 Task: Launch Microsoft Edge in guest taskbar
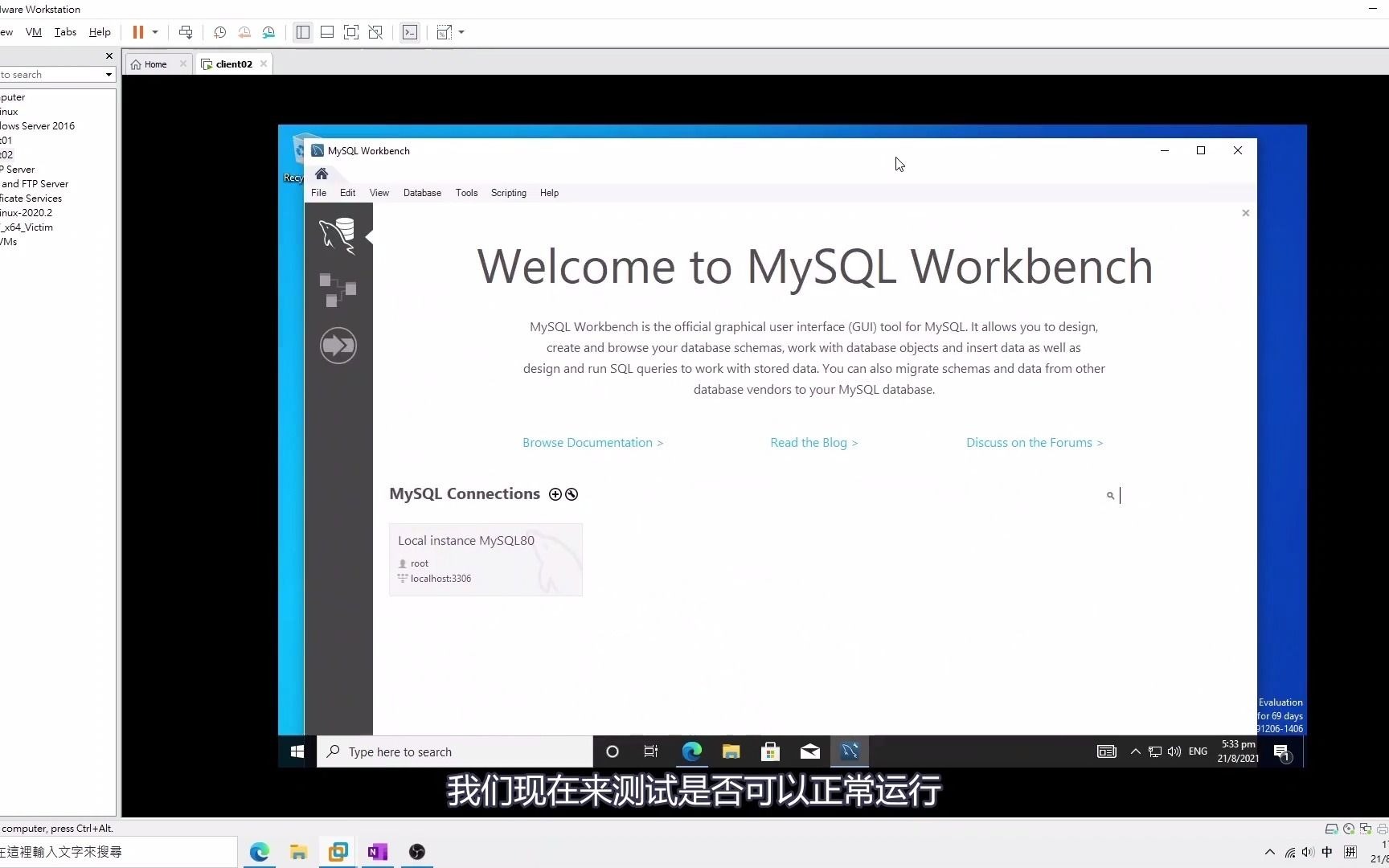[x=691, y=751]
